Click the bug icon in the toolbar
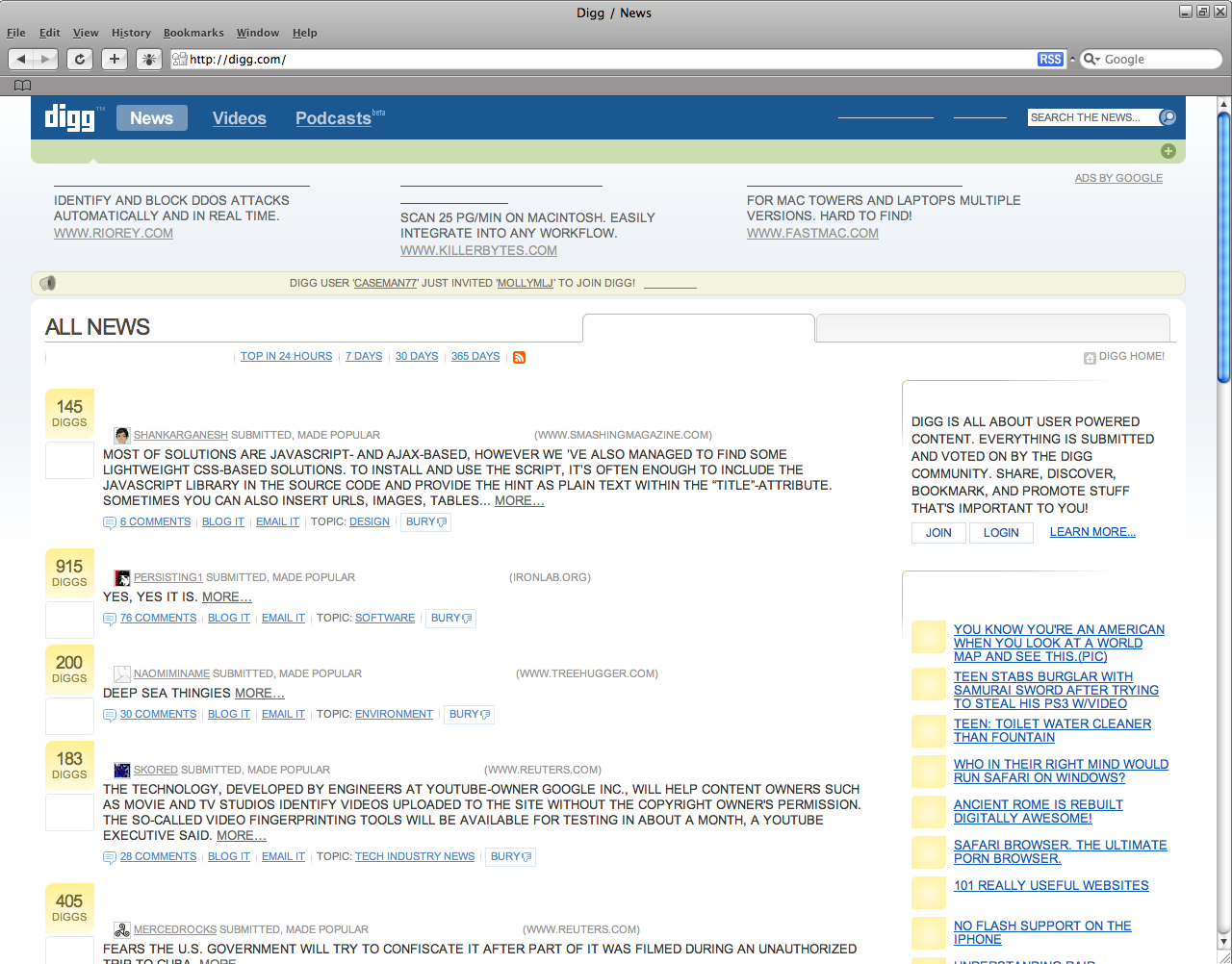This screenshot has width=1232, height=964. [x=149, y=60]
